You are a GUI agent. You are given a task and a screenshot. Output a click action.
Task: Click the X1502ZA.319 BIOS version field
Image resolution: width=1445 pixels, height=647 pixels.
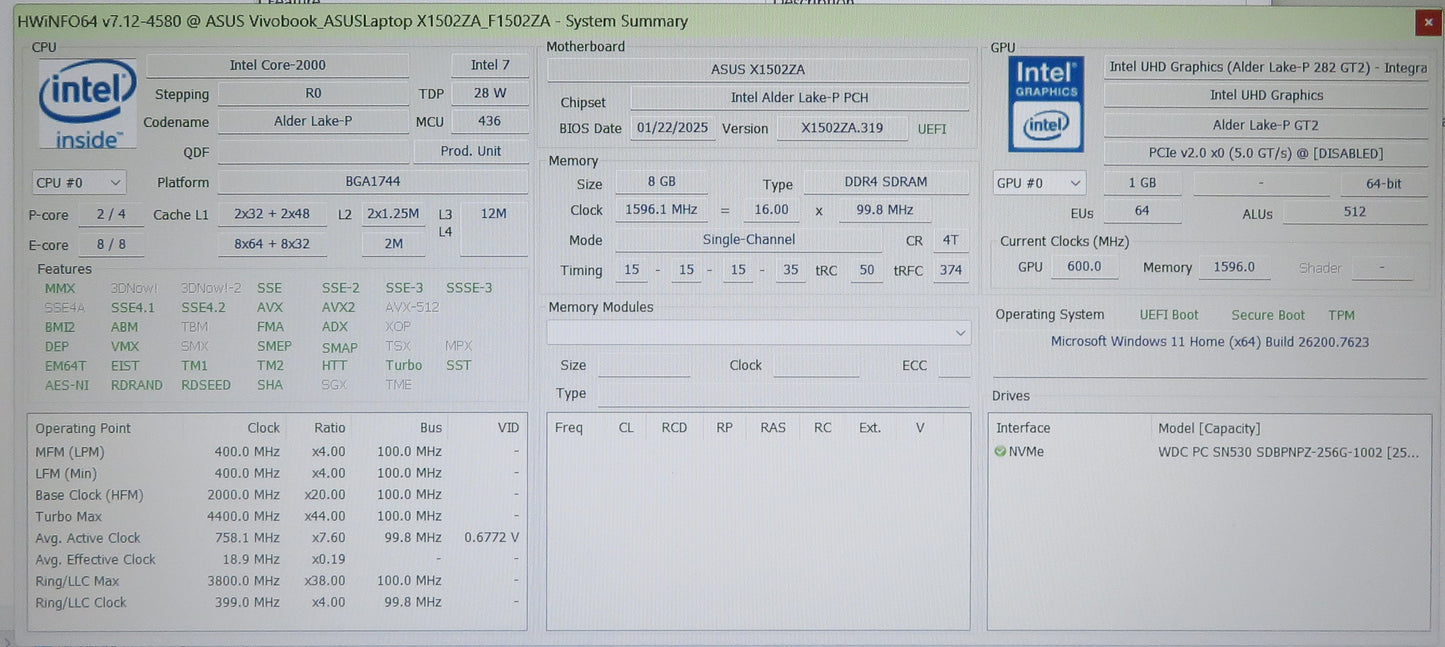point(841,129)
